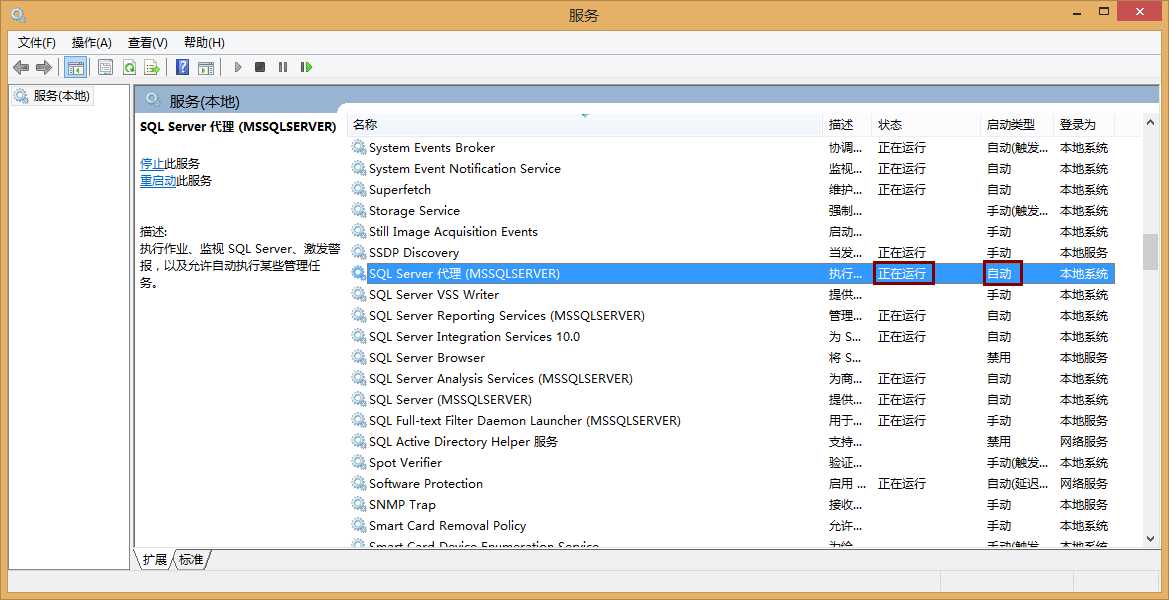The height and width of the screenshot is (600, 1169).
Task: Select SQL Full-text Filter Daemon Launcher row
Action: pyautogui.click(x=734, y=420)
